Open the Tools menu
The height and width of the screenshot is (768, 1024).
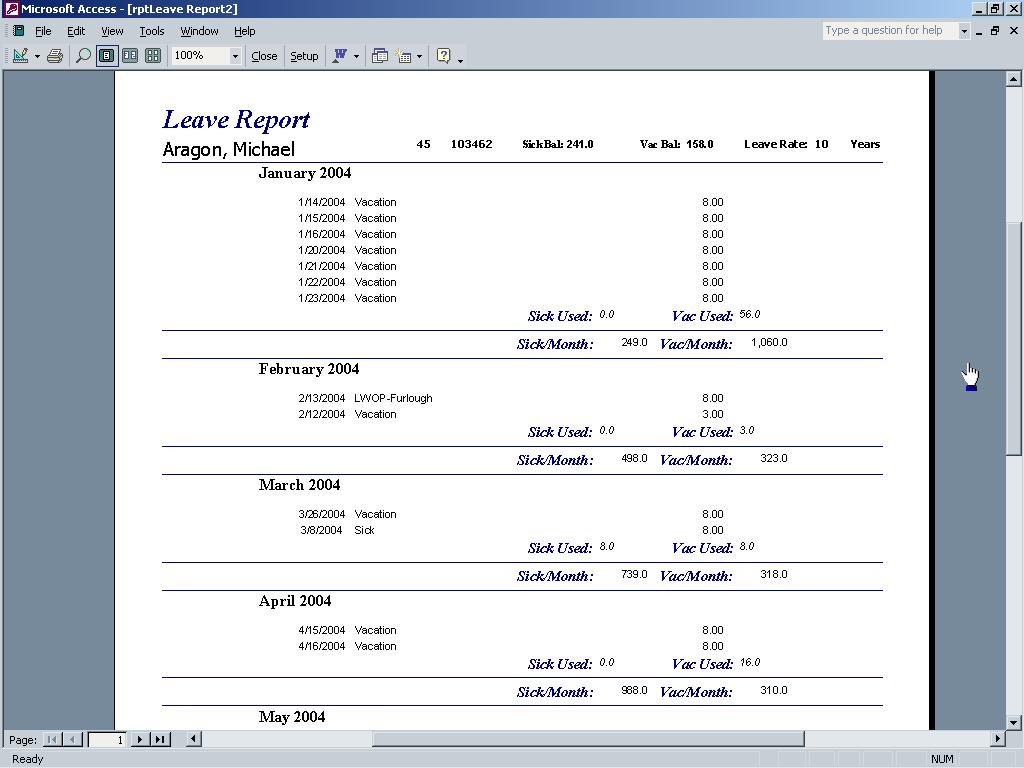(152, 31)
